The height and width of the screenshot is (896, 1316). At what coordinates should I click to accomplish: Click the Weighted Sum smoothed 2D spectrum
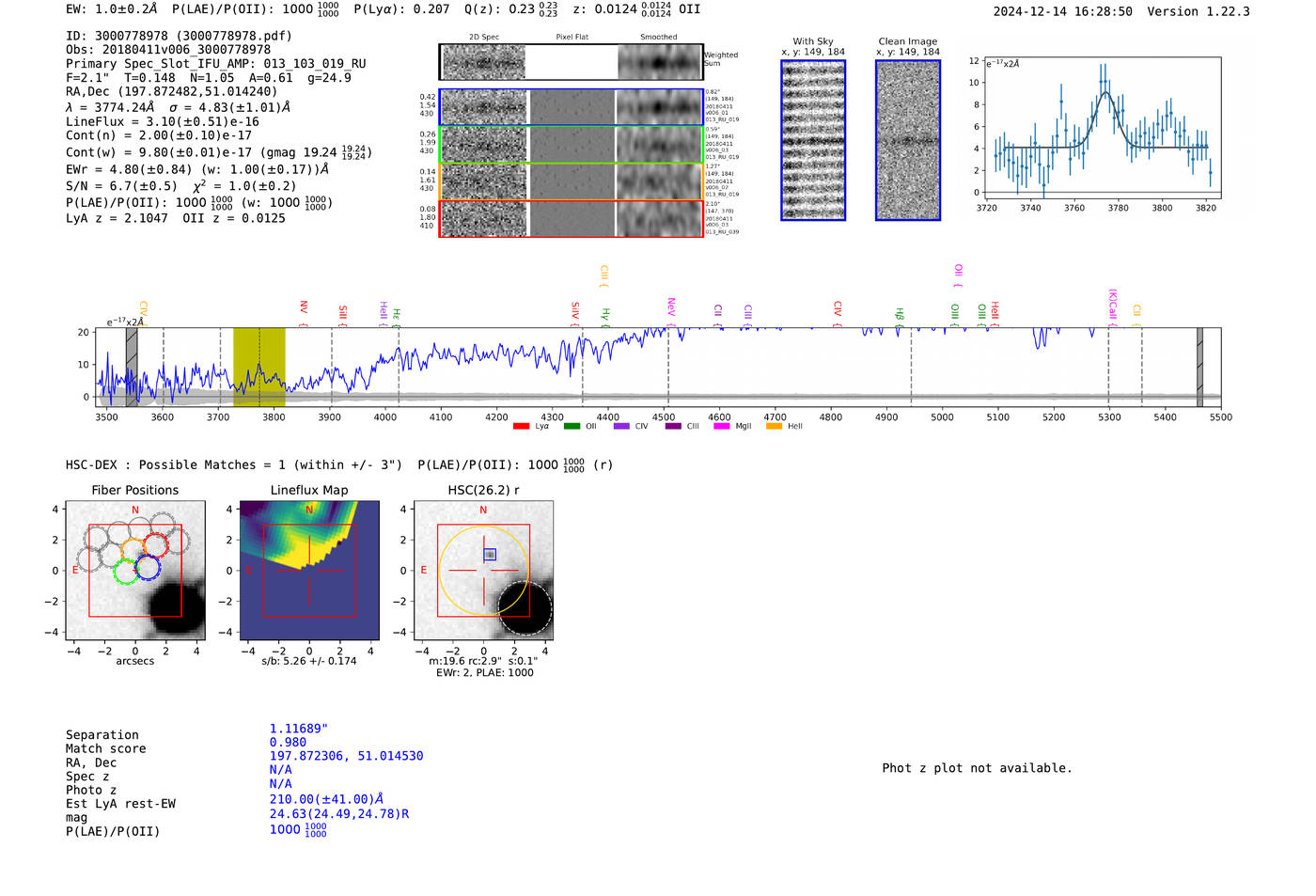660,62
